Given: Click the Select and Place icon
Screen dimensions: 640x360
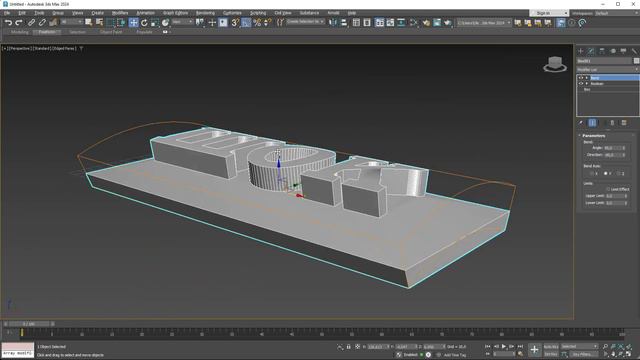Looking at the screenshot, I should pos(165,23).
